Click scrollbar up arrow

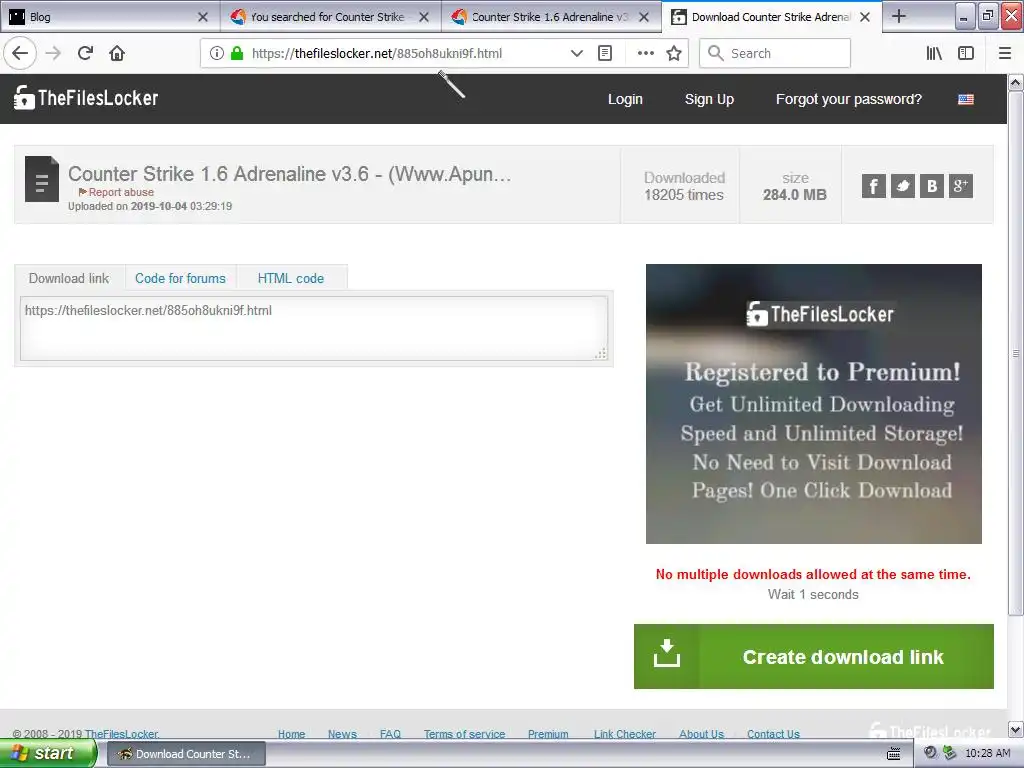pos(1016,82)
